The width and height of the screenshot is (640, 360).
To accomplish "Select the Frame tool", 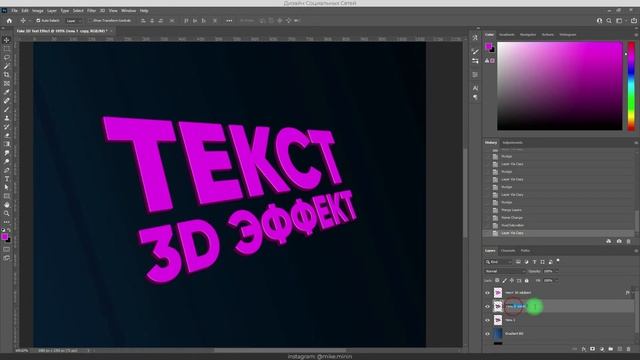I will (7, 83).
